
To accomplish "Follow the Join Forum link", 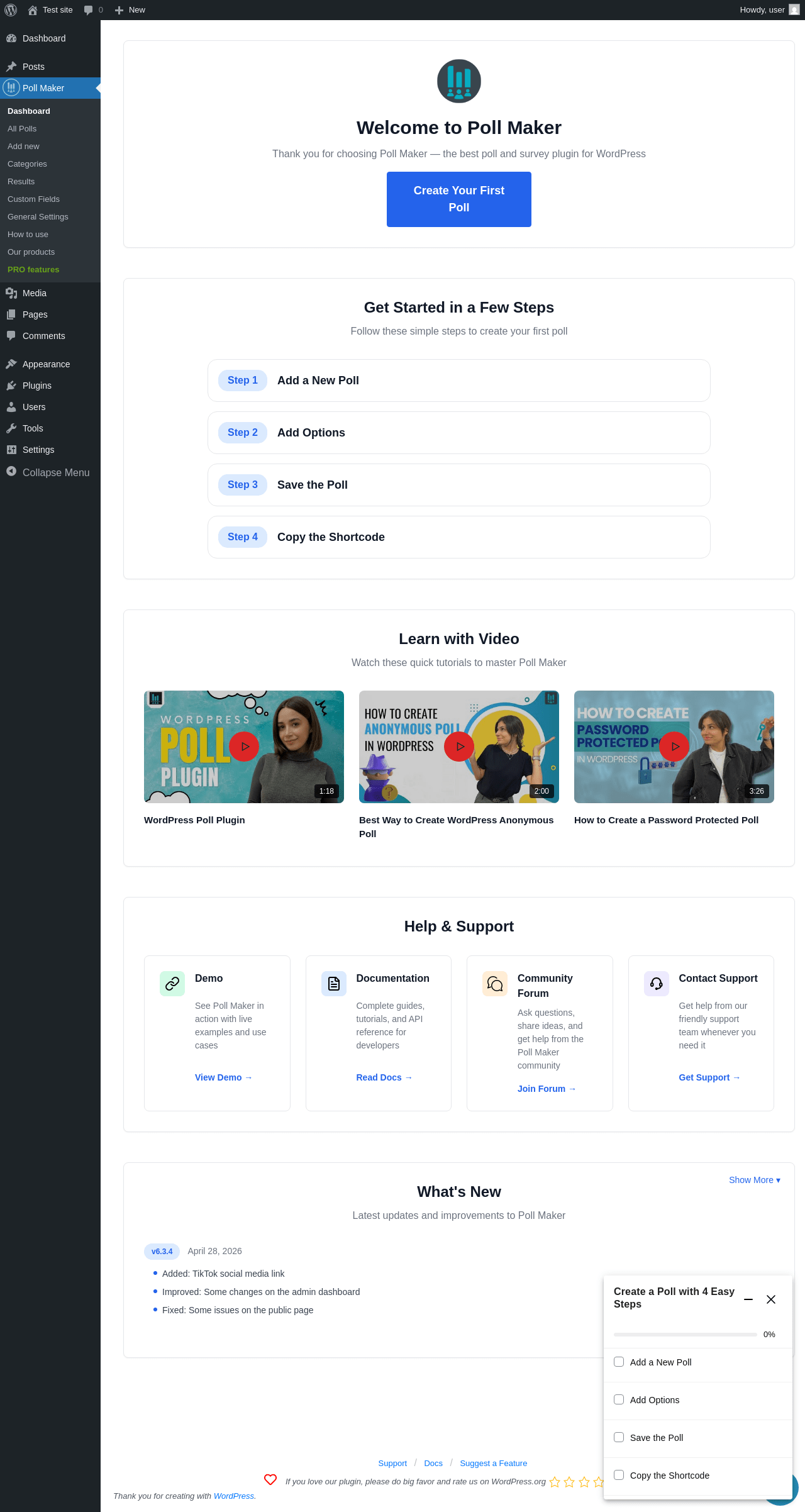I will coord(547,1089).
